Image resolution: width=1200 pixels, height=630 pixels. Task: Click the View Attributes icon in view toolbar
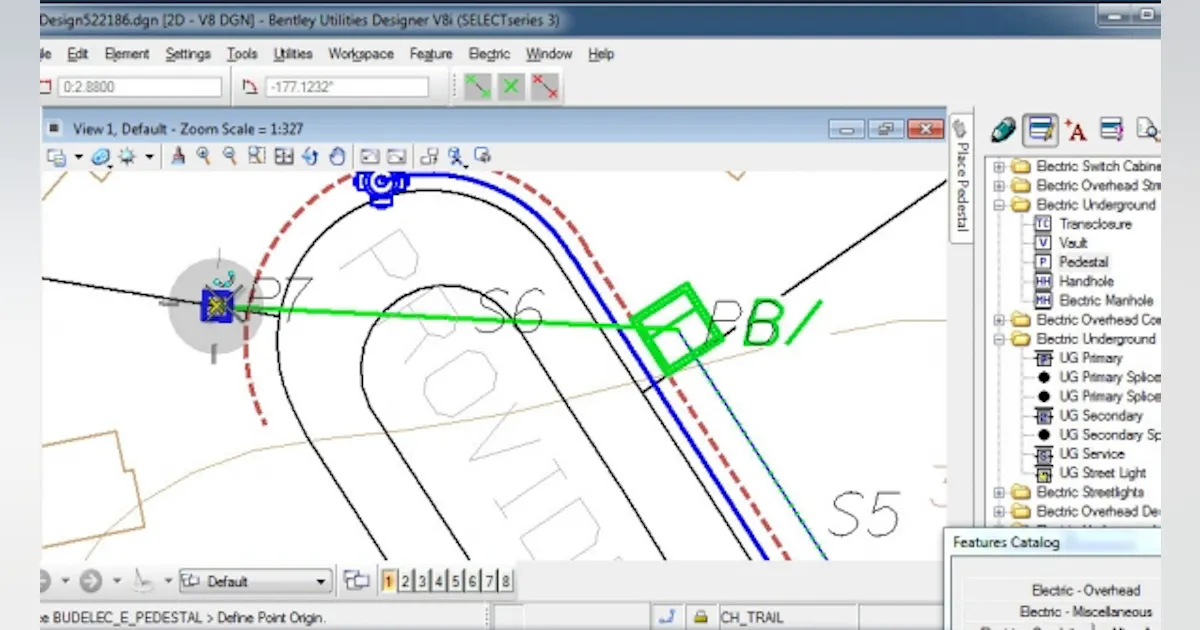56,157
